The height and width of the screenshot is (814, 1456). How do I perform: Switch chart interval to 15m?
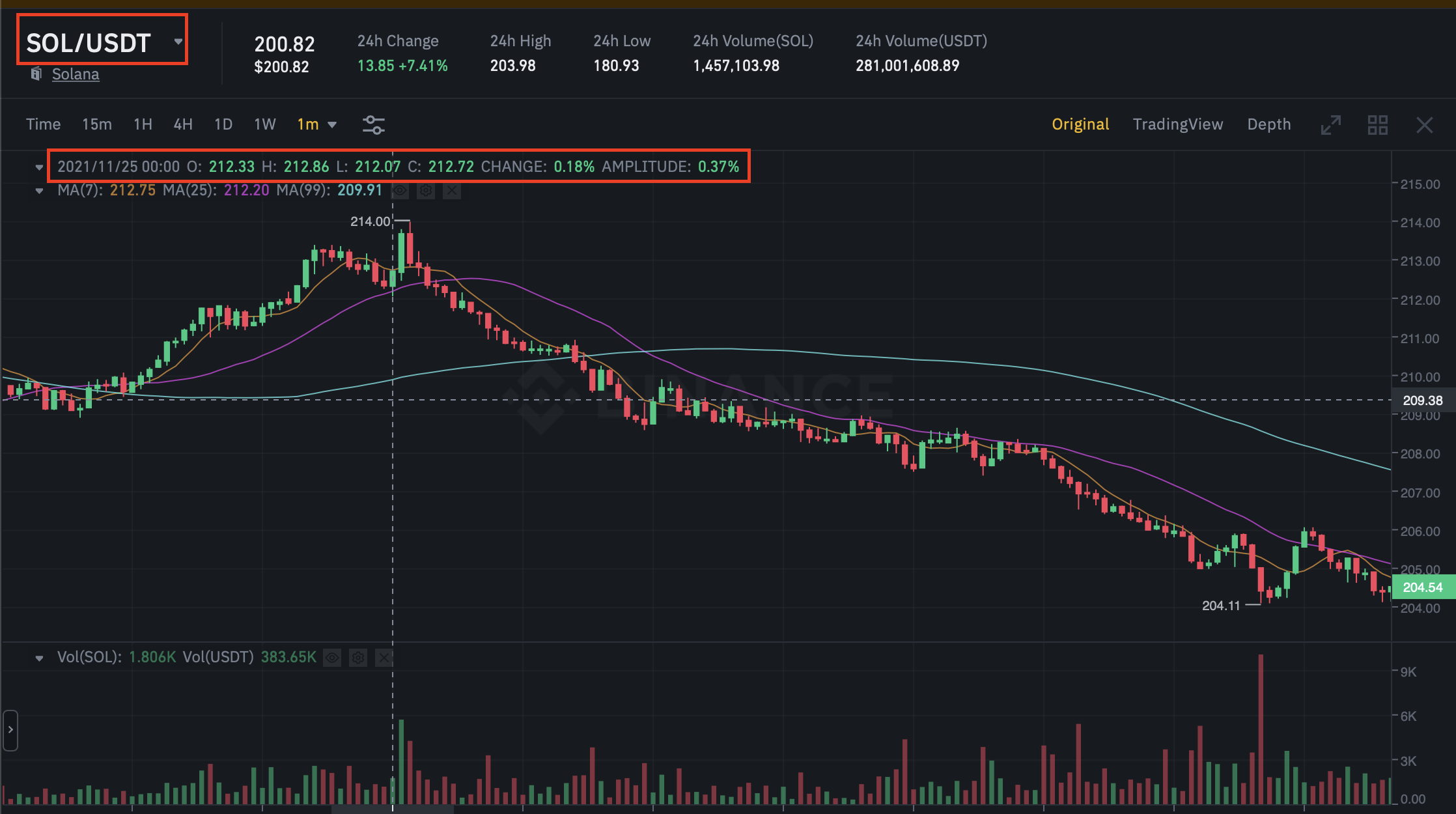coord(97,124)
